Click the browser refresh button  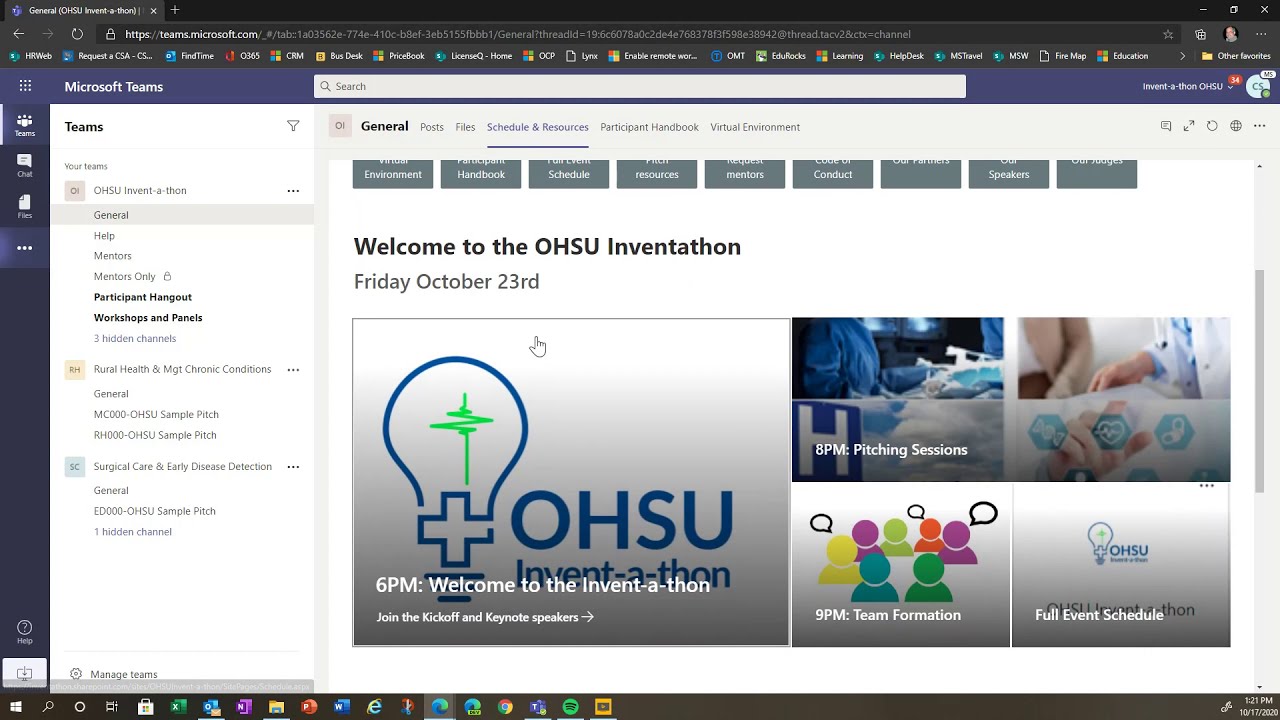(x=77, y=34)
